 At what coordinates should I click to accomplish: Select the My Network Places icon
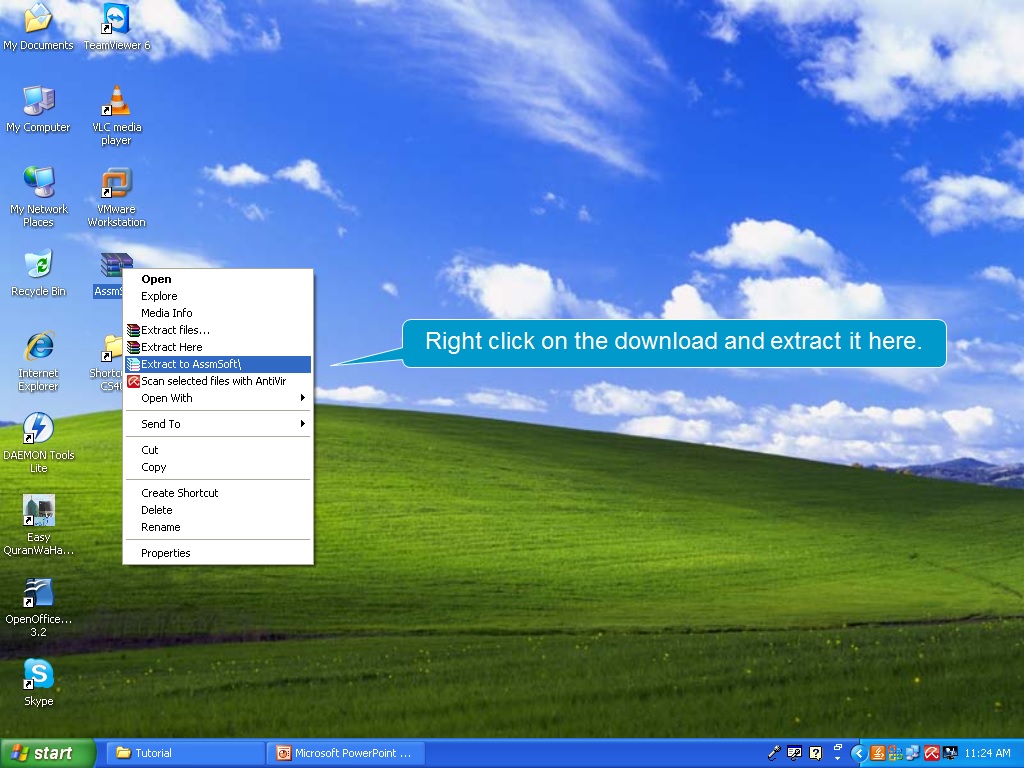coord(38,197)
